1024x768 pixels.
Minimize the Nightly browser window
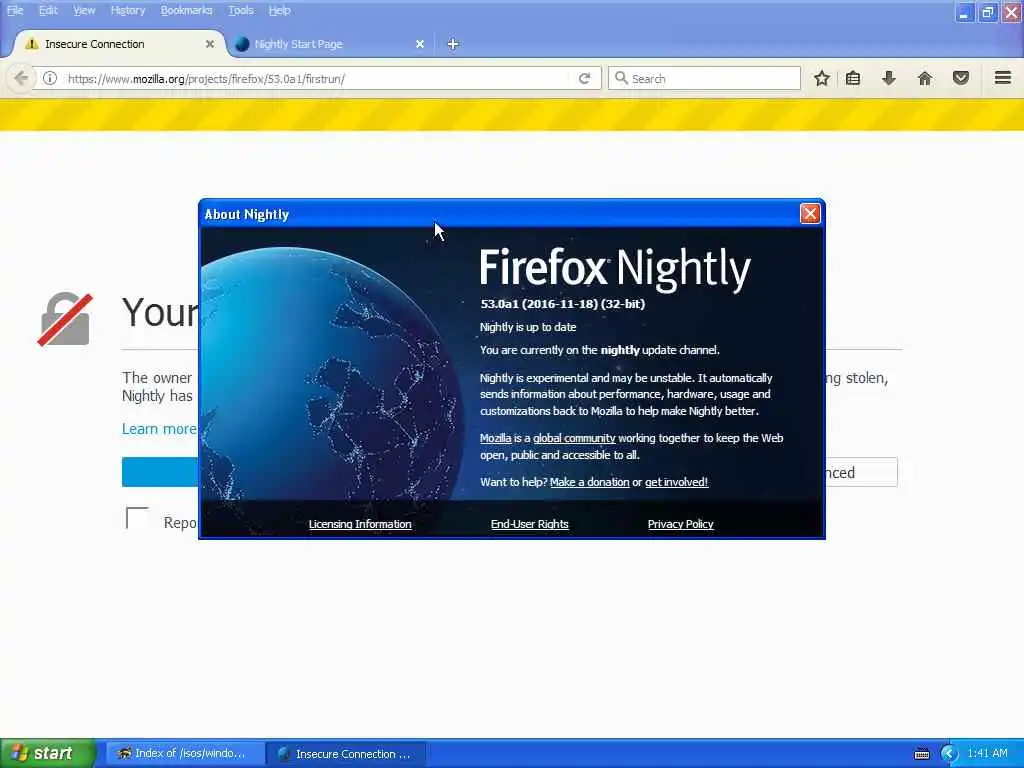coord(964,12)
